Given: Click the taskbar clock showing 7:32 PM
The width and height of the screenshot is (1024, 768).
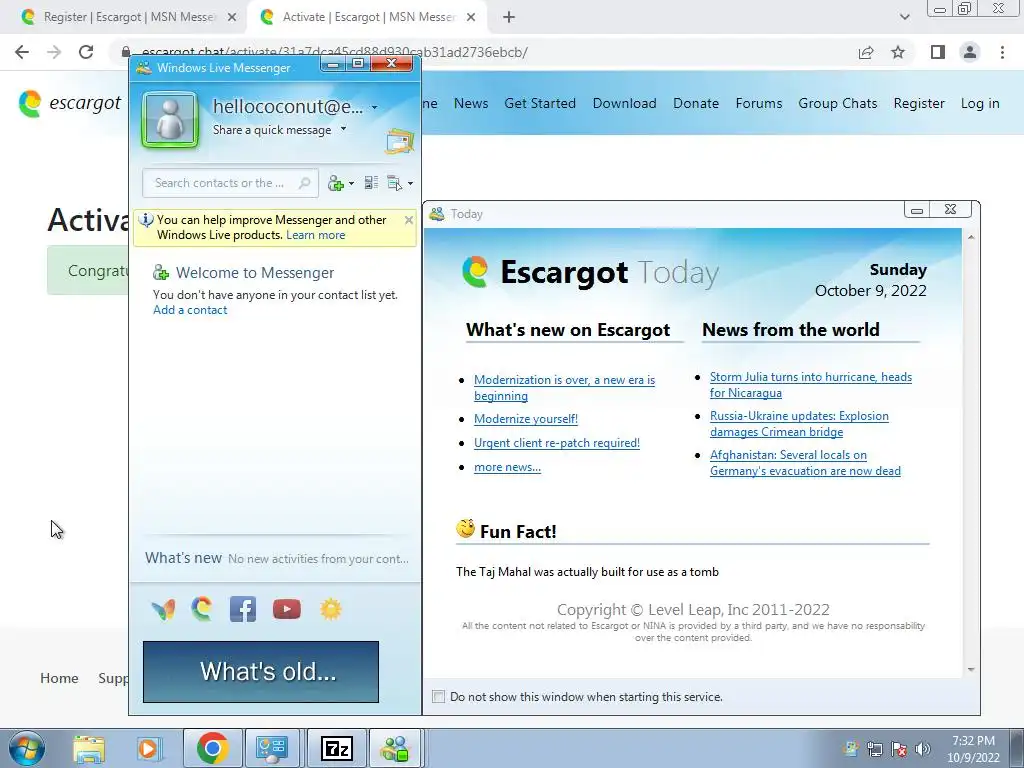Looking at the screenshot, I should click(973, 749).
